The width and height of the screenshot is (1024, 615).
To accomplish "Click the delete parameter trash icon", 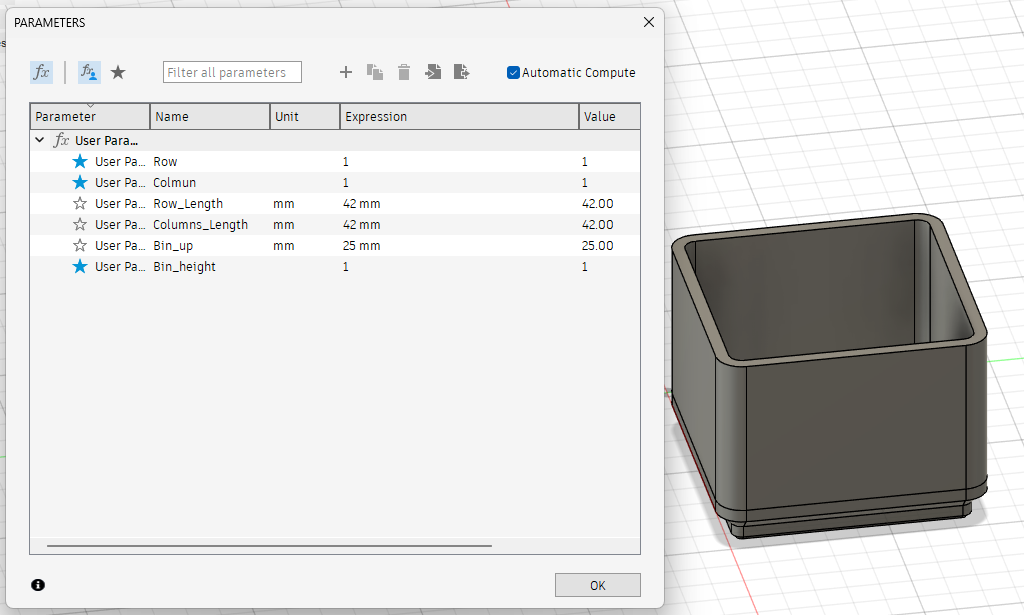I will click(x=404, y=72).
